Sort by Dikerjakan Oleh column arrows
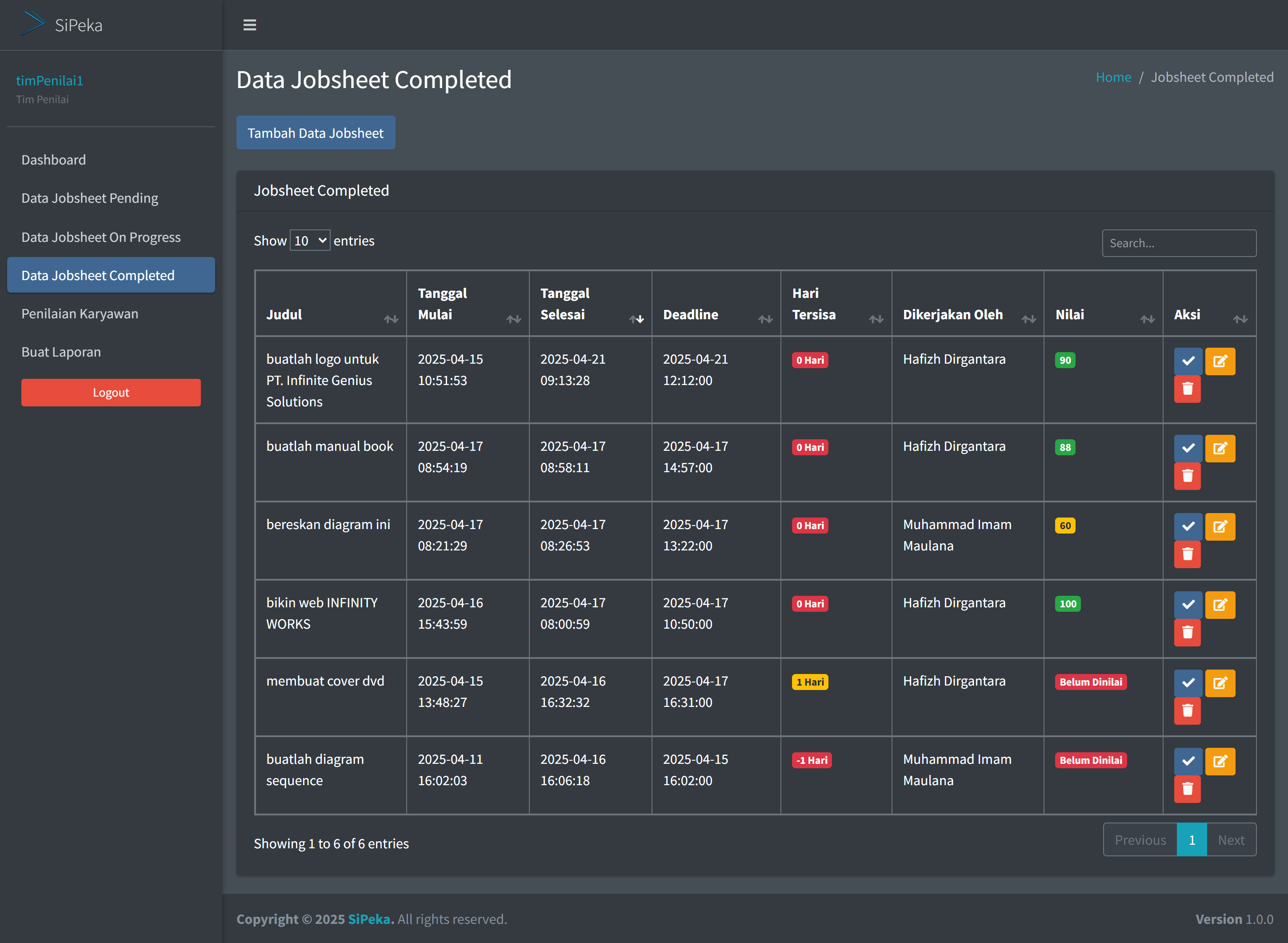 coord(1028,319)
